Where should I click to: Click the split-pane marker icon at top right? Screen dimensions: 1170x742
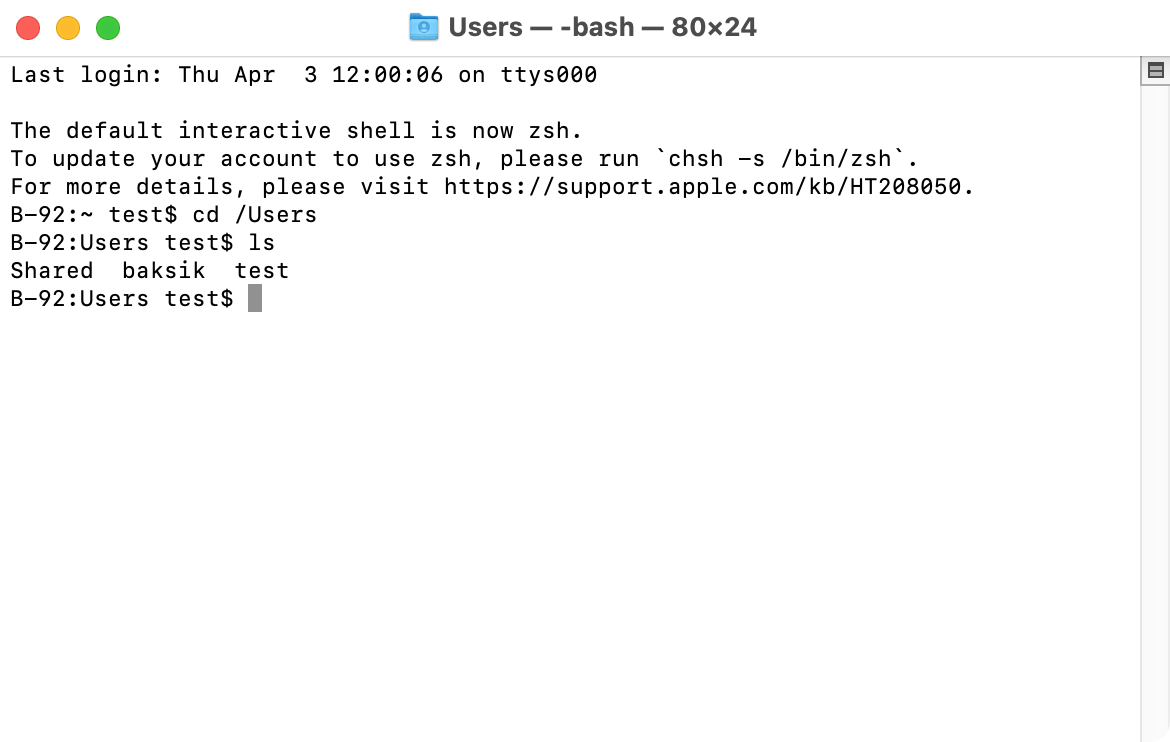click(1155, 70)
